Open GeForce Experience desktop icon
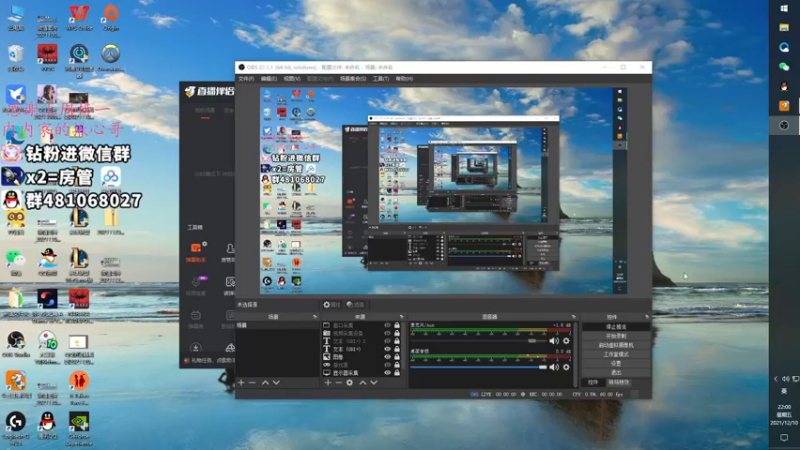This screenshot has width=800, height=450. (79, 428)
